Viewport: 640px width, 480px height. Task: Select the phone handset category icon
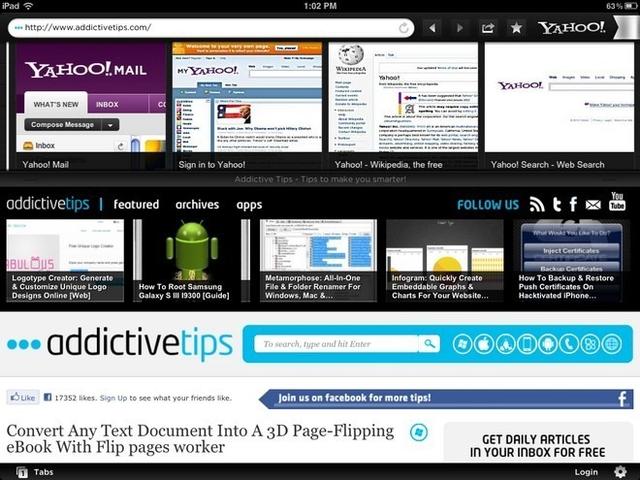point(569,344)
